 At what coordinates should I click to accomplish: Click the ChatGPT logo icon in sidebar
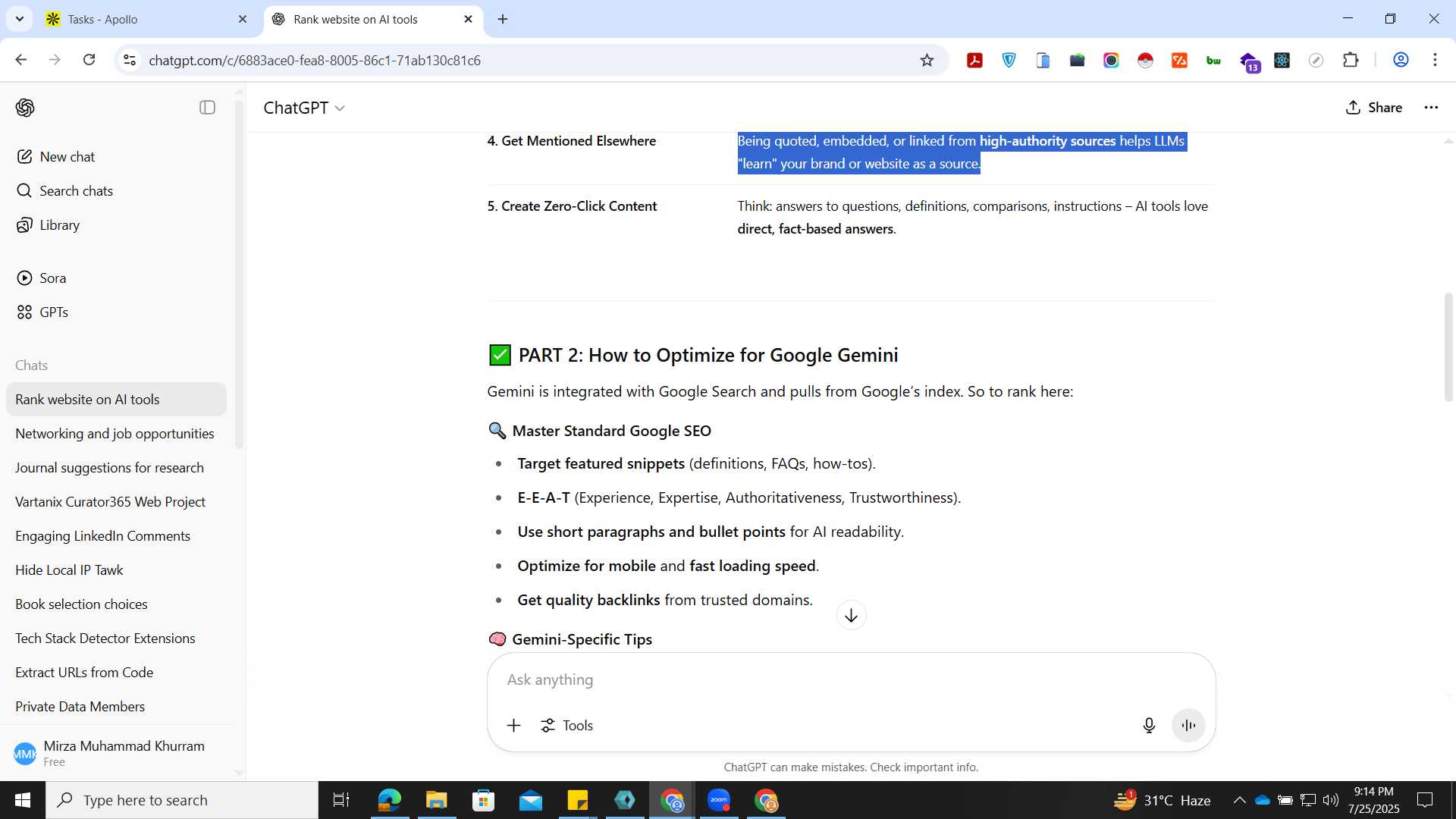point(25,108)
